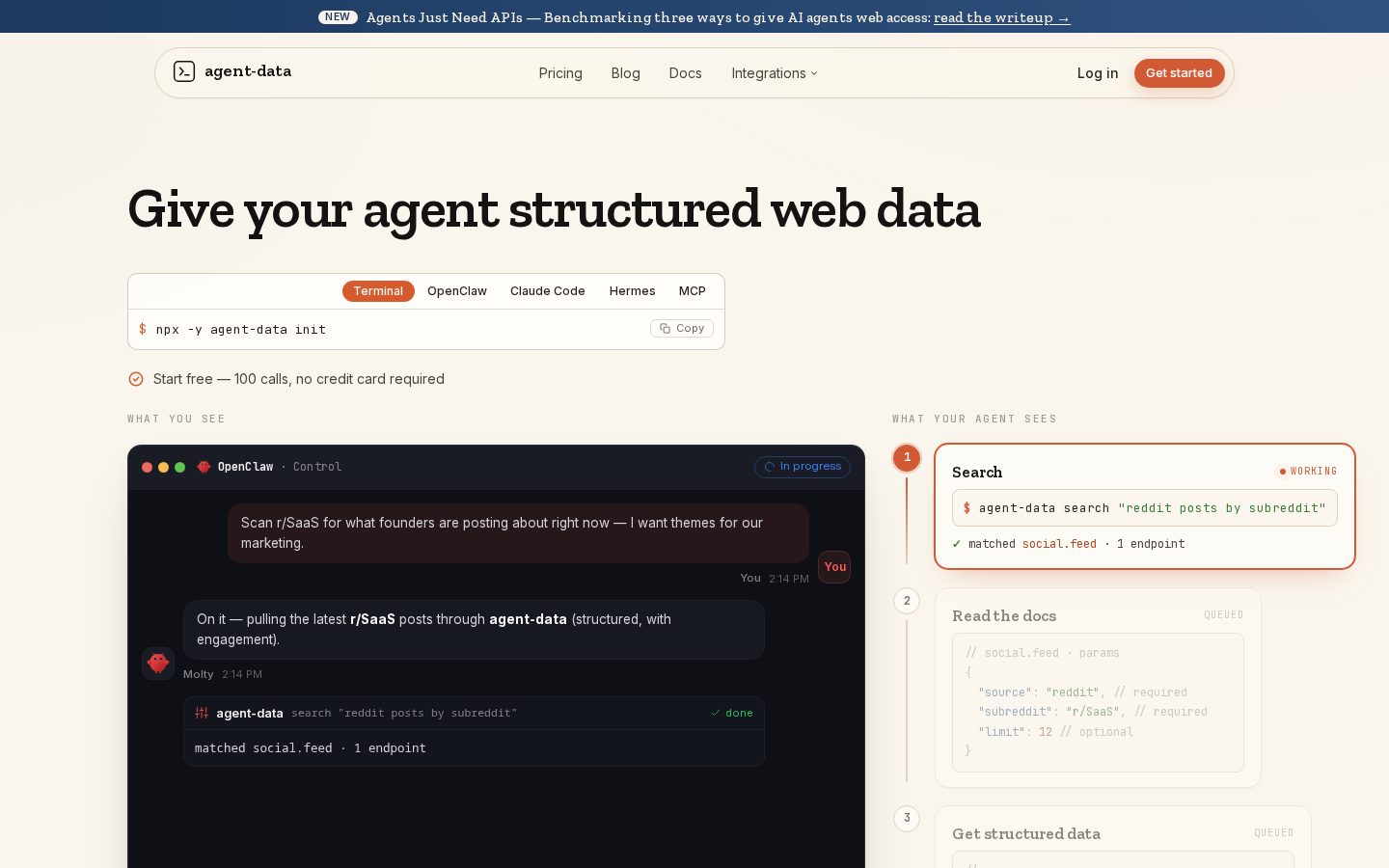This screenshot has height=868, width=1389.
Task: Click the sliders icon next to agent-data search
Action: point(202,714)
